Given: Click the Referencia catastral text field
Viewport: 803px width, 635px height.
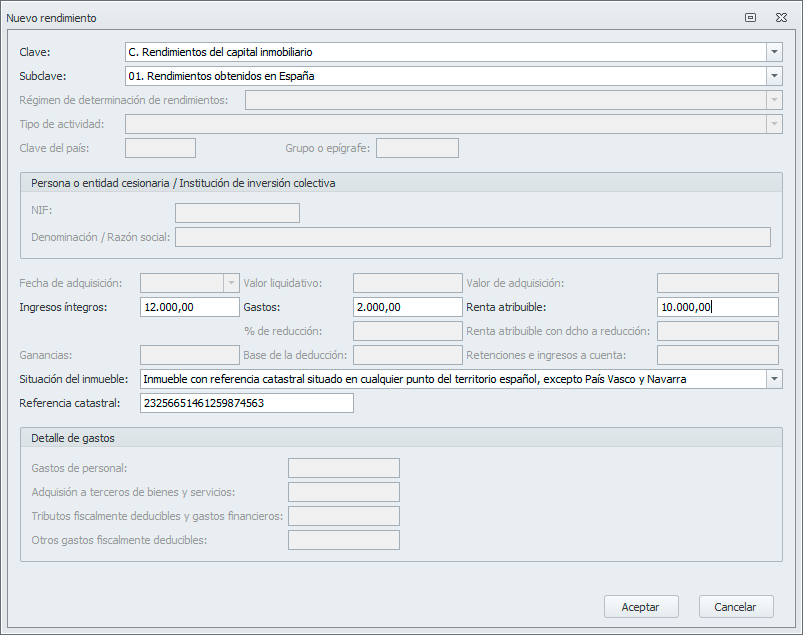Looking at the screenshot, I should click(247, 403).
